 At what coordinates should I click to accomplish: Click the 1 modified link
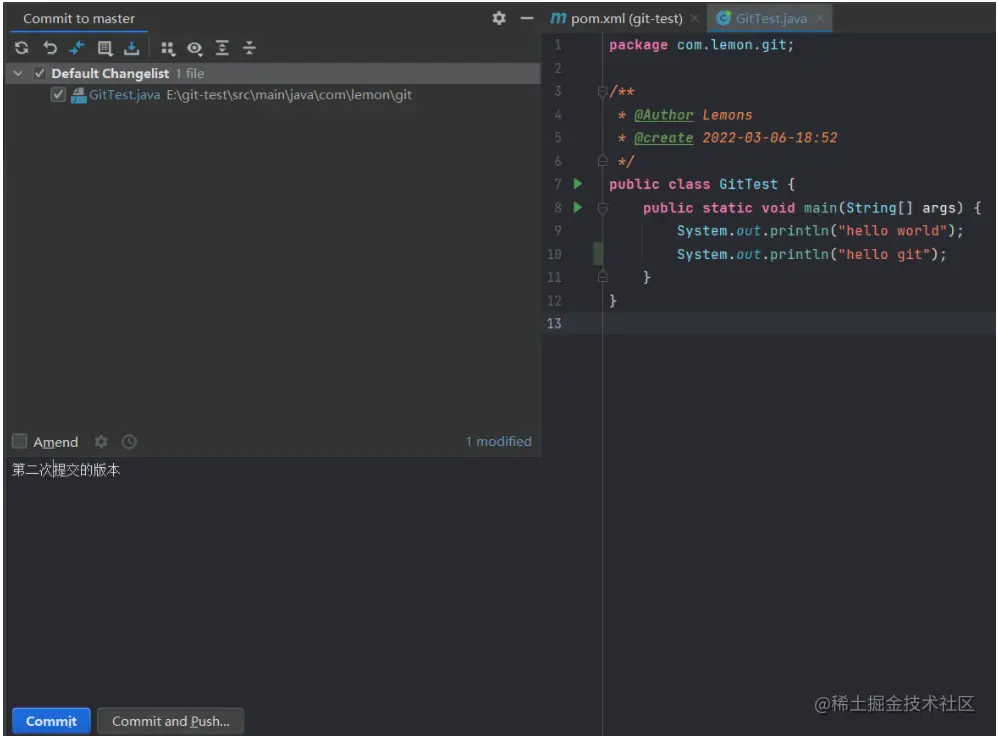(498, 441)
